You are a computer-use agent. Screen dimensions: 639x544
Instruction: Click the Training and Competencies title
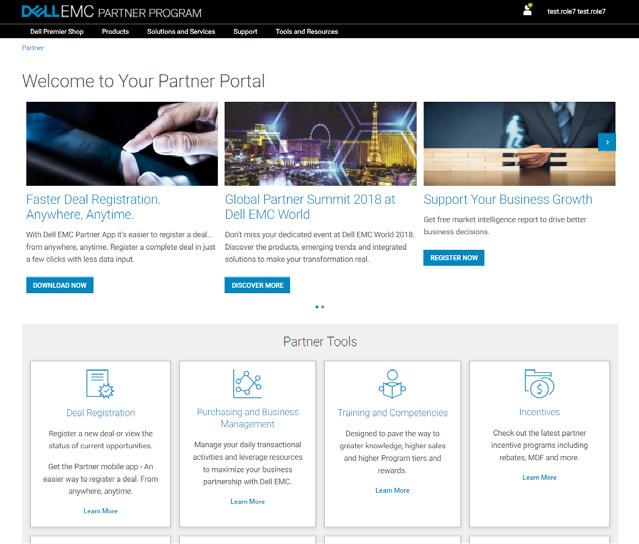coord(392,413)
